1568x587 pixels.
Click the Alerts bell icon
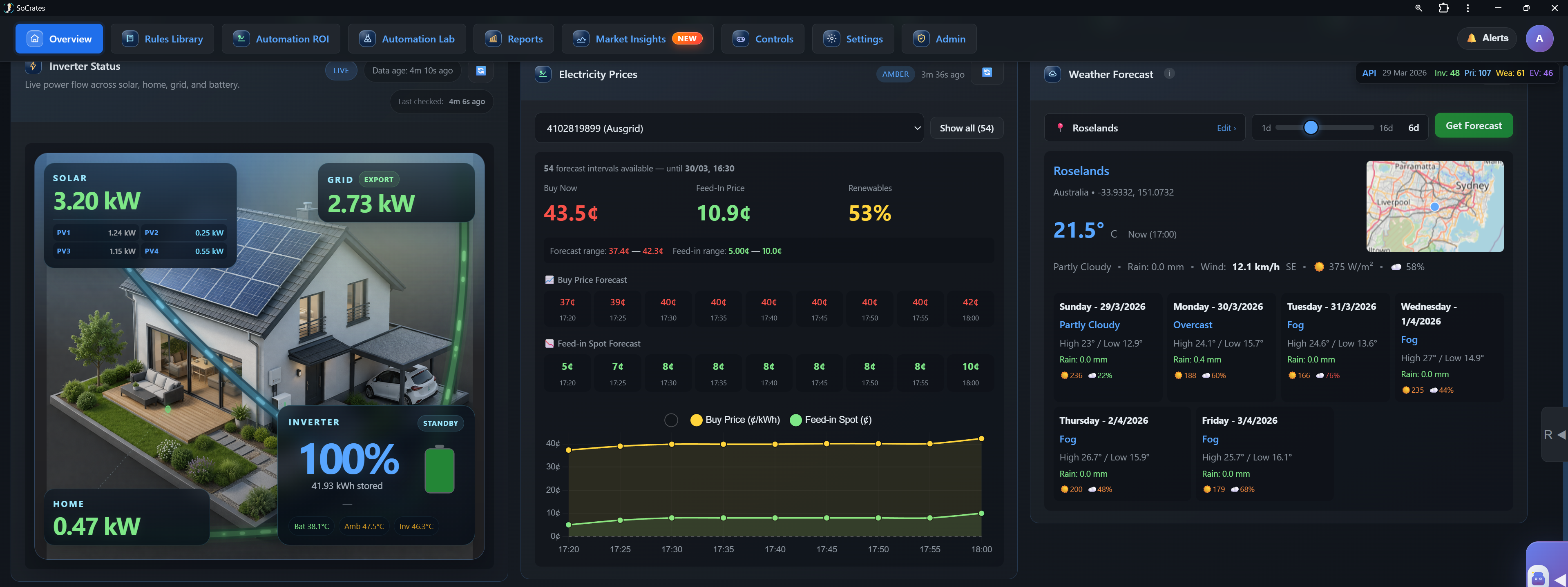tap(1472, 38)
